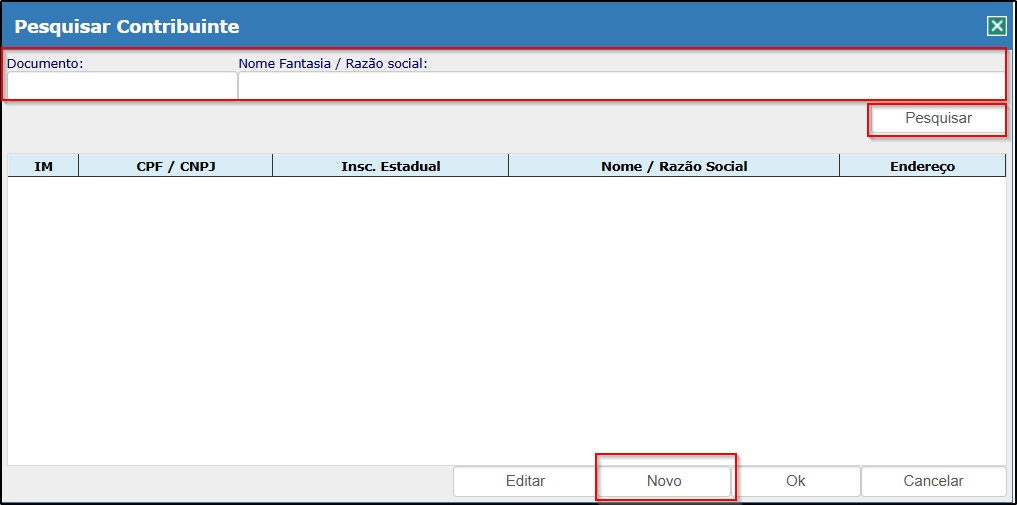This screenshot has height=505, width=1017.
Task: Click the divider between IM and CPF / CNPJ
Action: (78, 166)
